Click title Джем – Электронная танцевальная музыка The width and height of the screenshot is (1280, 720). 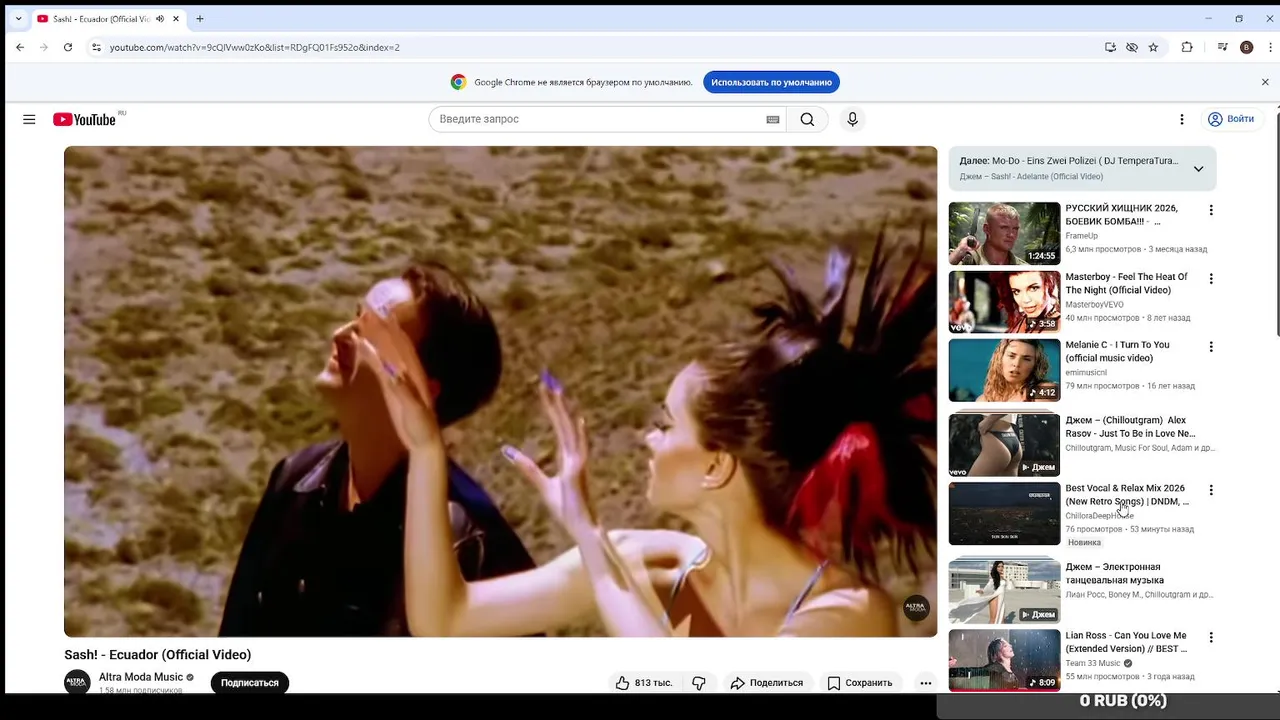click(1115, 574)
